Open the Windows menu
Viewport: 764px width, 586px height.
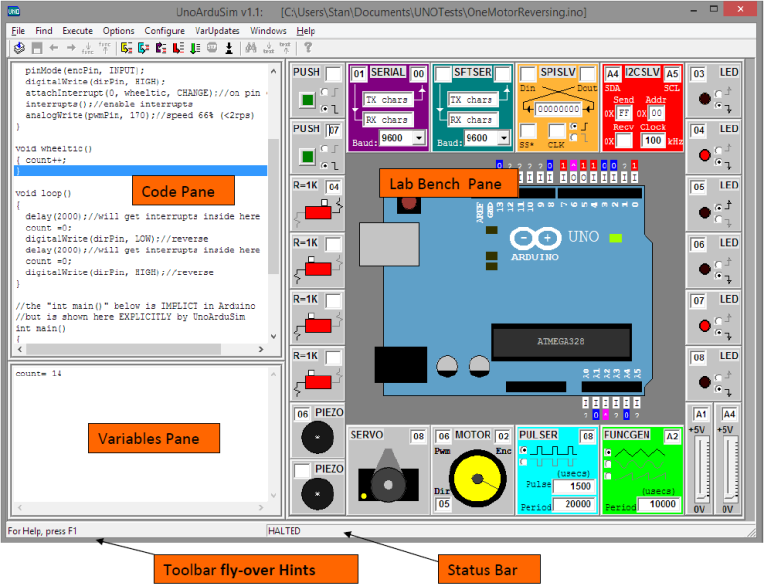[x=268, y=31]
